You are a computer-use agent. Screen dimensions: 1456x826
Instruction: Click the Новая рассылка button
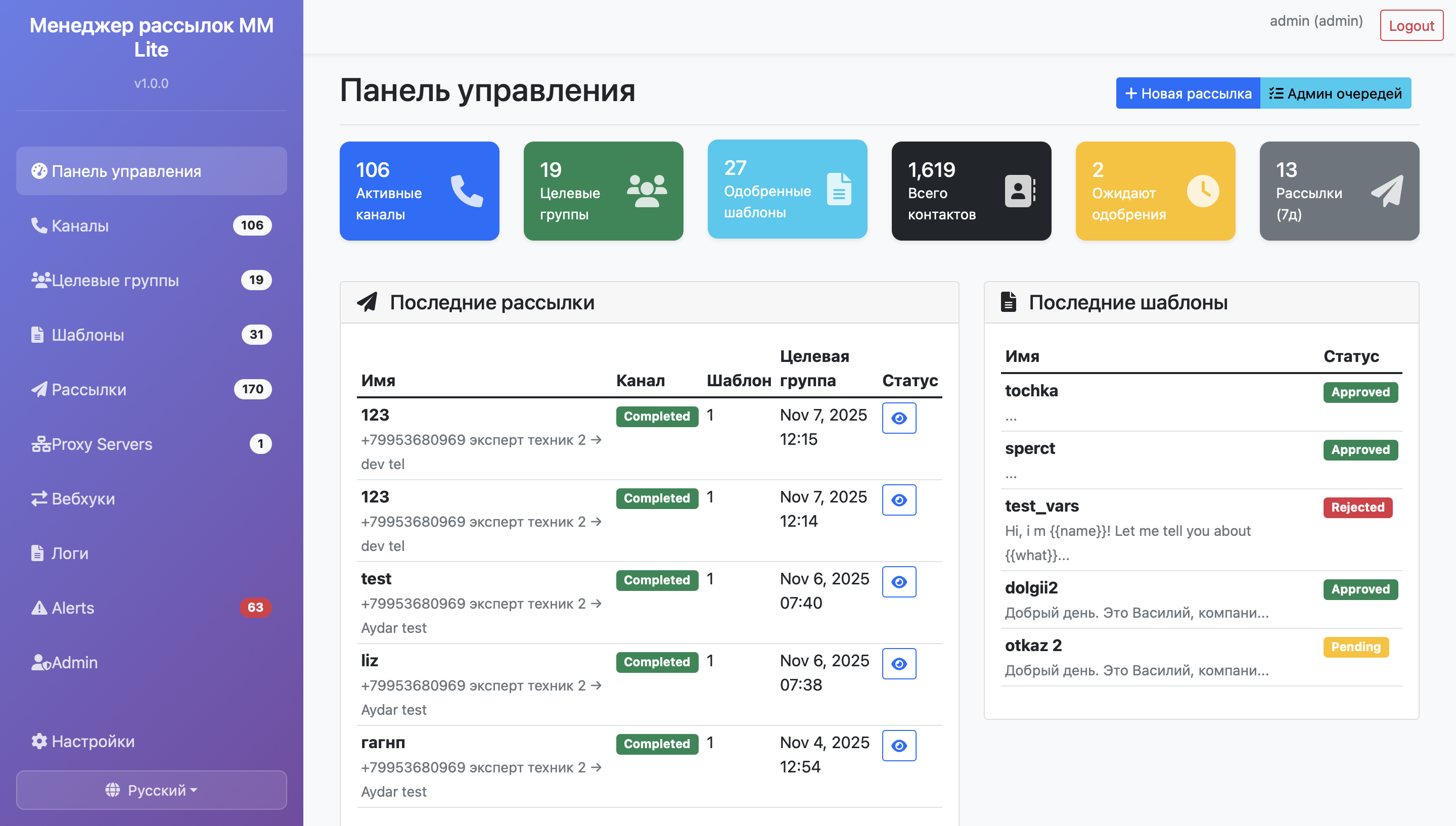(1188, 93)
